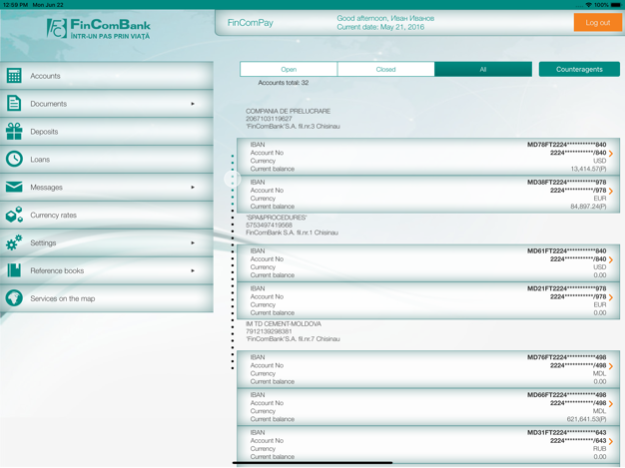Open details chevron for MD66FT2224 MDL account
625x468 pixels.
pyautogui.click(x=611, y=404)
